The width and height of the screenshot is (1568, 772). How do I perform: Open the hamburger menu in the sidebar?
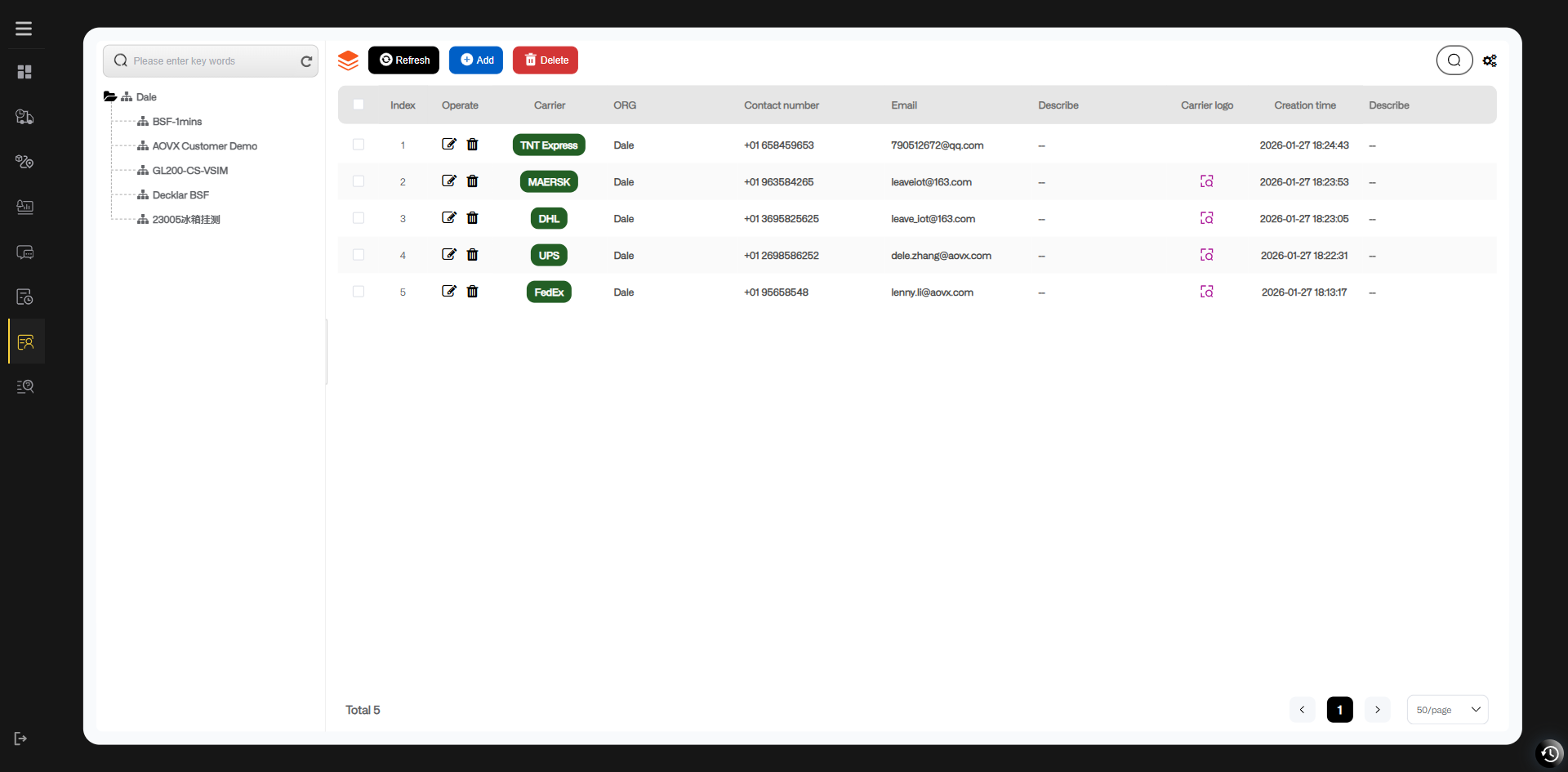tap(24, 29)
